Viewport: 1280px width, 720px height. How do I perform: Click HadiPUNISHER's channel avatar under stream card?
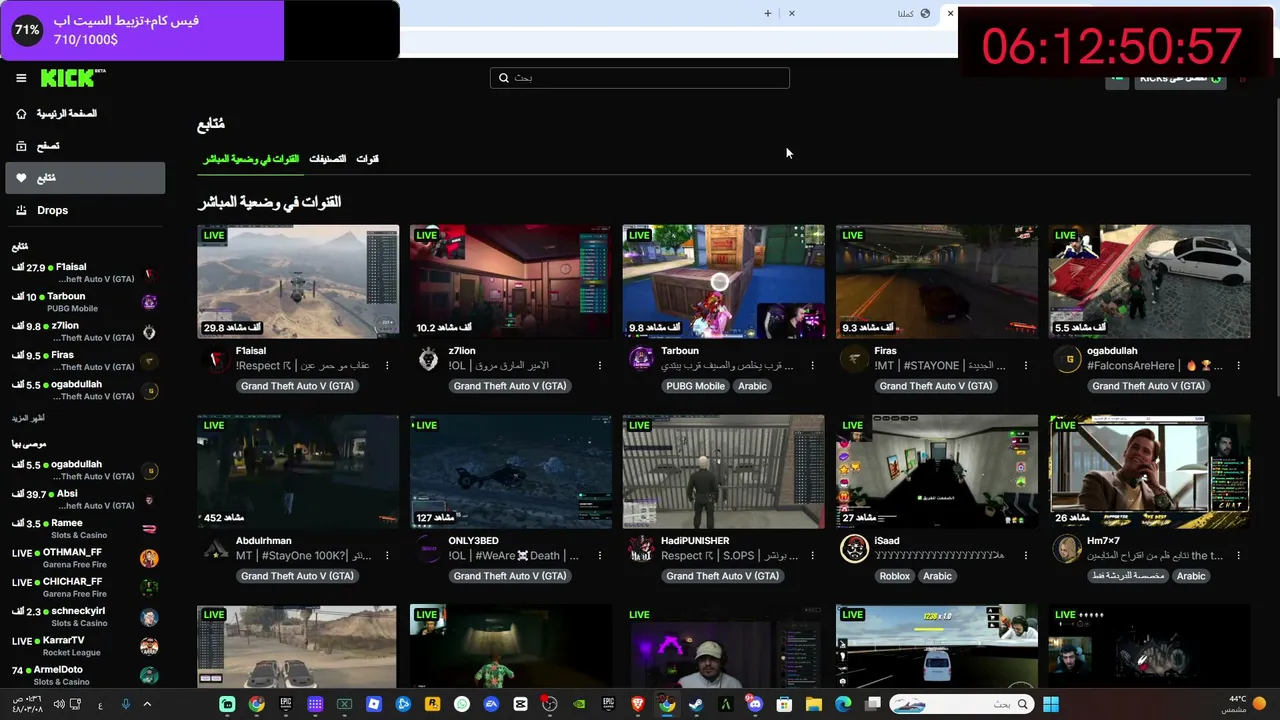641,549
